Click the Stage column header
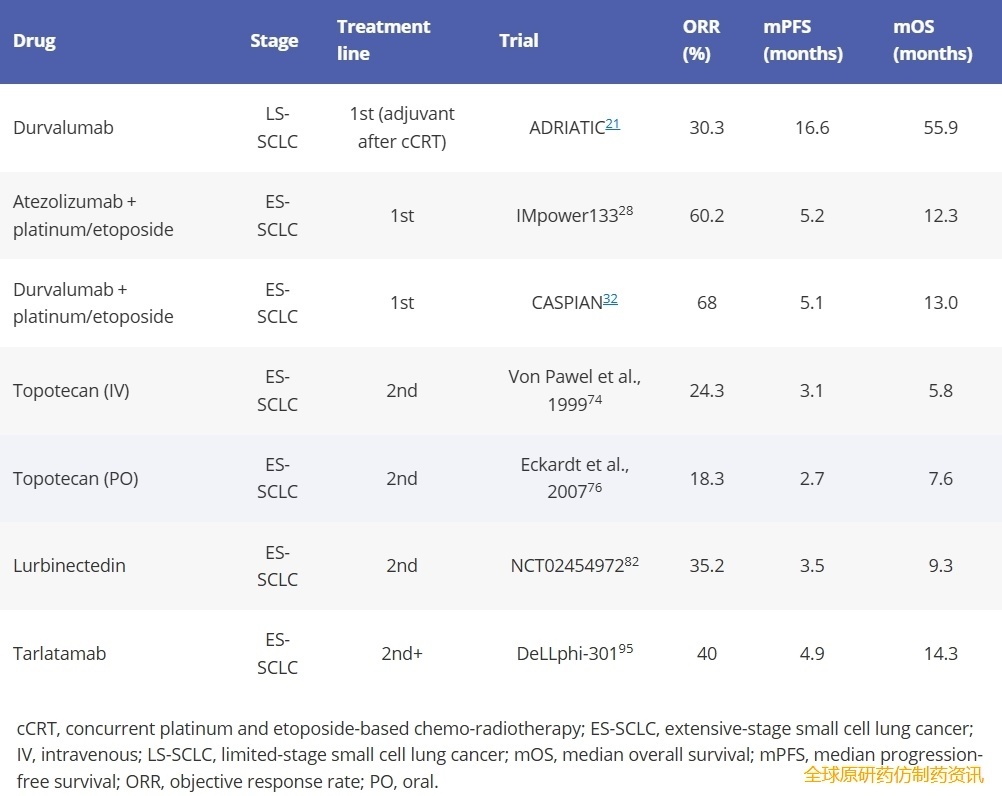Image resolution: width=1002 pixels, height=796 pixels. pyautogui.click(x=274, y=41)
